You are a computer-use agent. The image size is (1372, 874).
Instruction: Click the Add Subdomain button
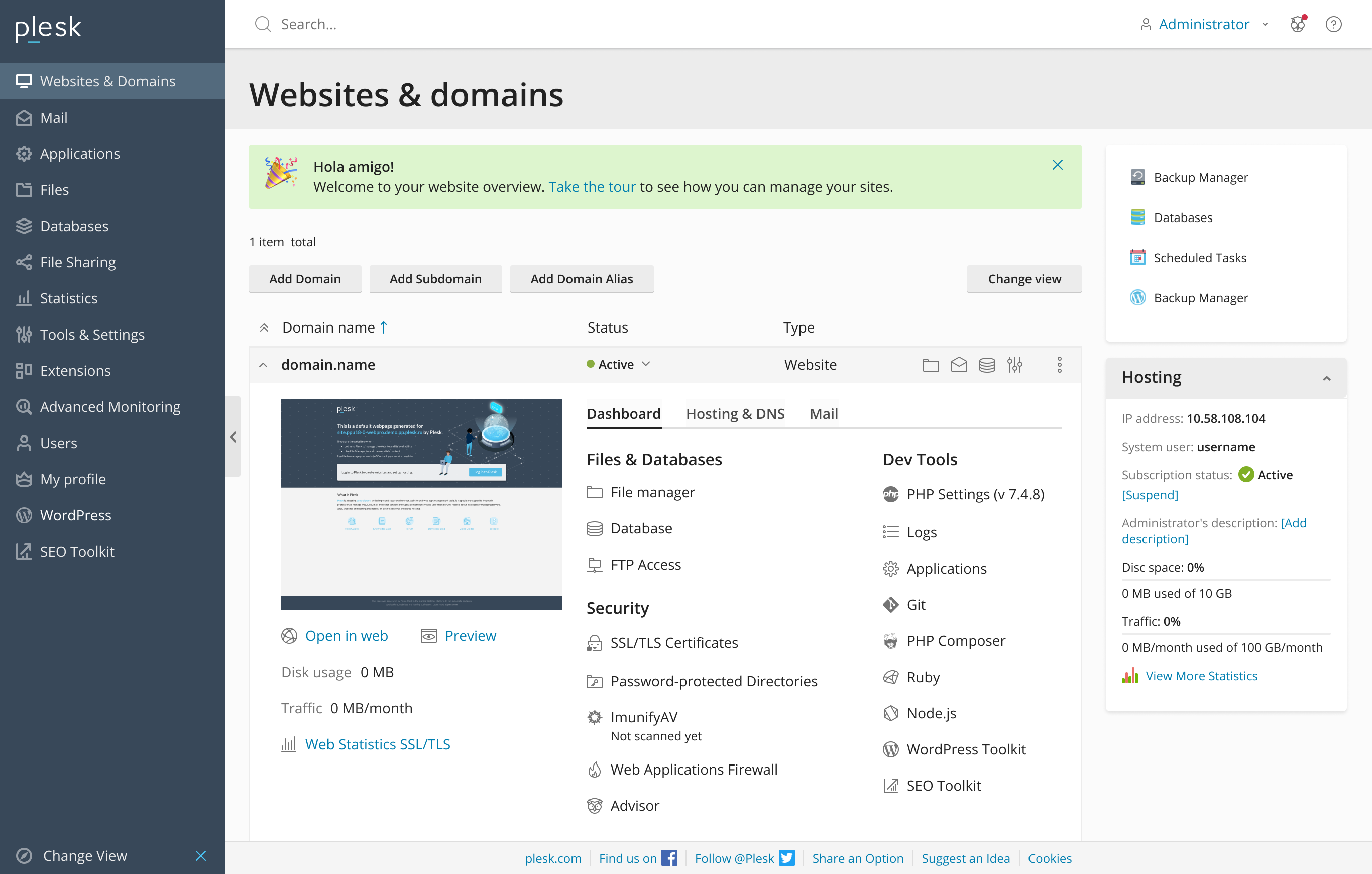click(435, 279)
